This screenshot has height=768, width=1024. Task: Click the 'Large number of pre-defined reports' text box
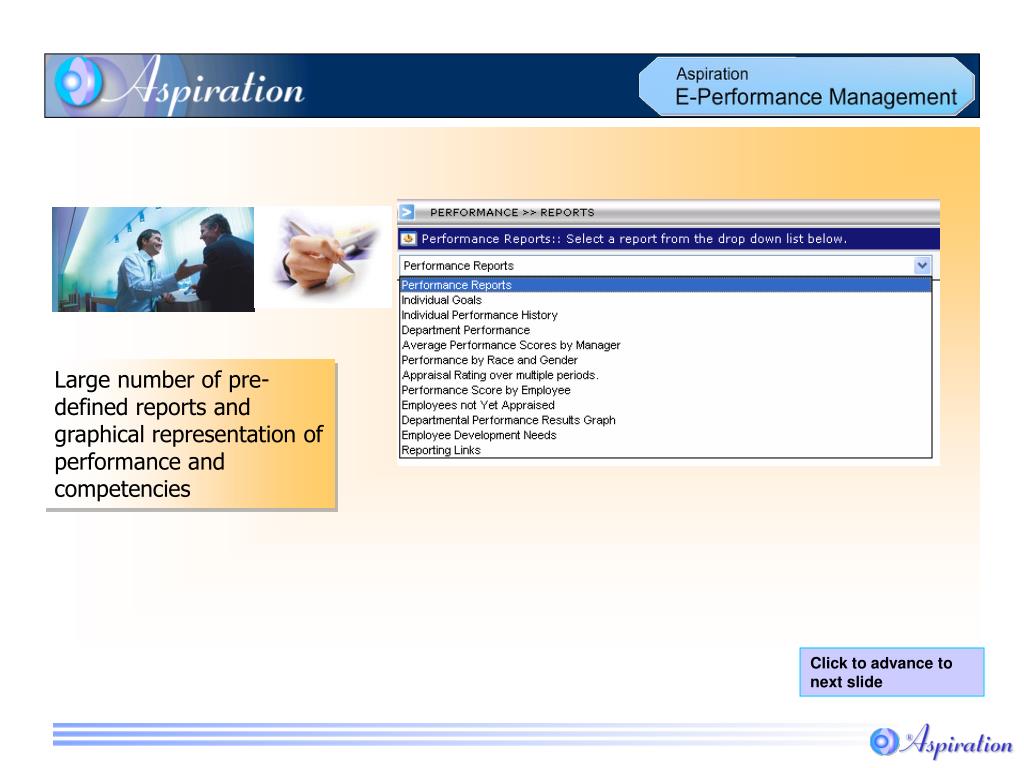[x=191, y=434]
